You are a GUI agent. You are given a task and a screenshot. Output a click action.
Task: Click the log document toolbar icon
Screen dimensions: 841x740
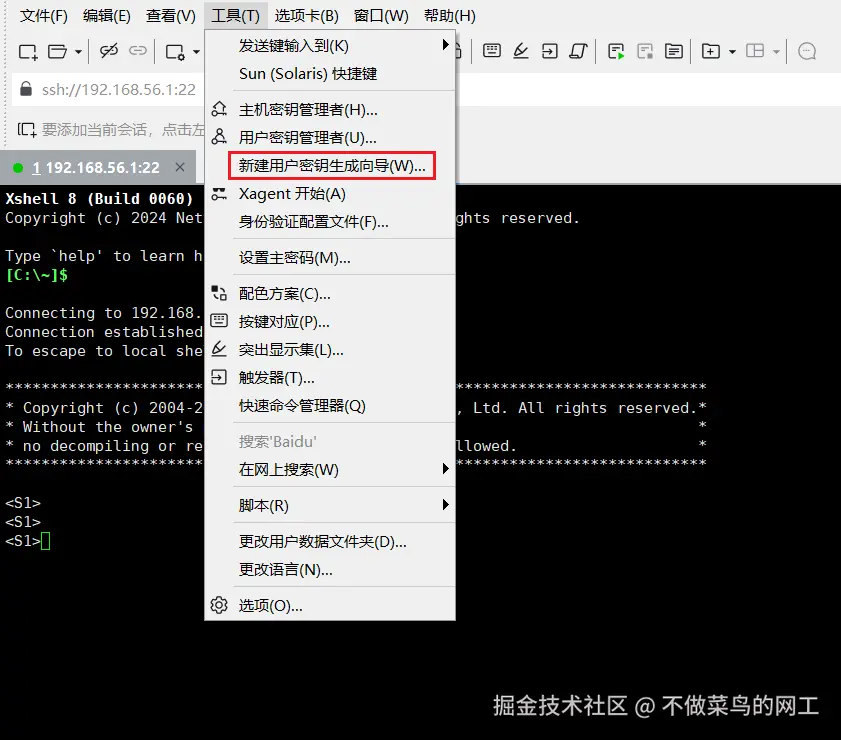(674, 51)
